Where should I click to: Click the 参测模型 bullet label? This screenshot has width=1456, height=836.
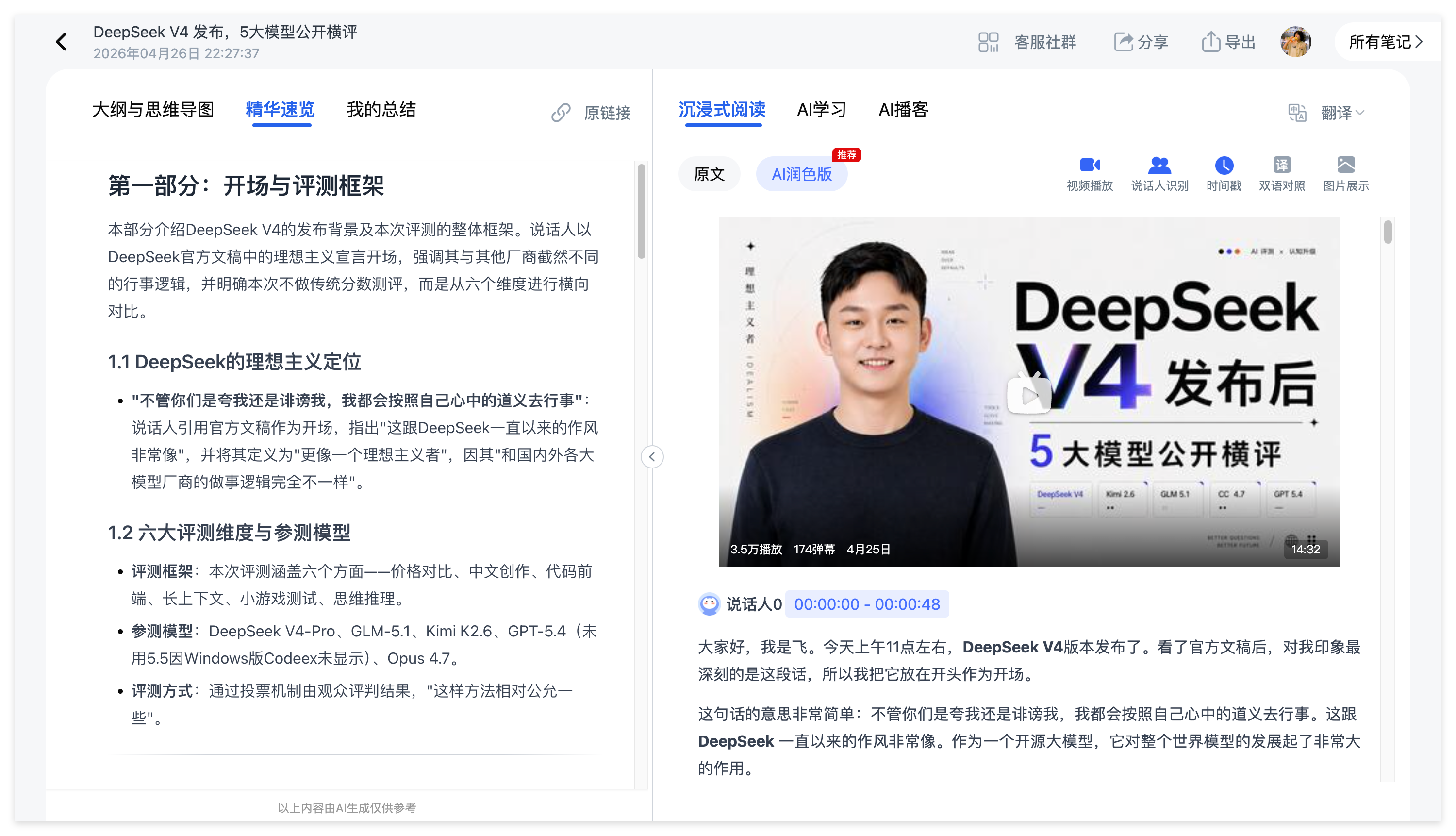tap(162, 631)
